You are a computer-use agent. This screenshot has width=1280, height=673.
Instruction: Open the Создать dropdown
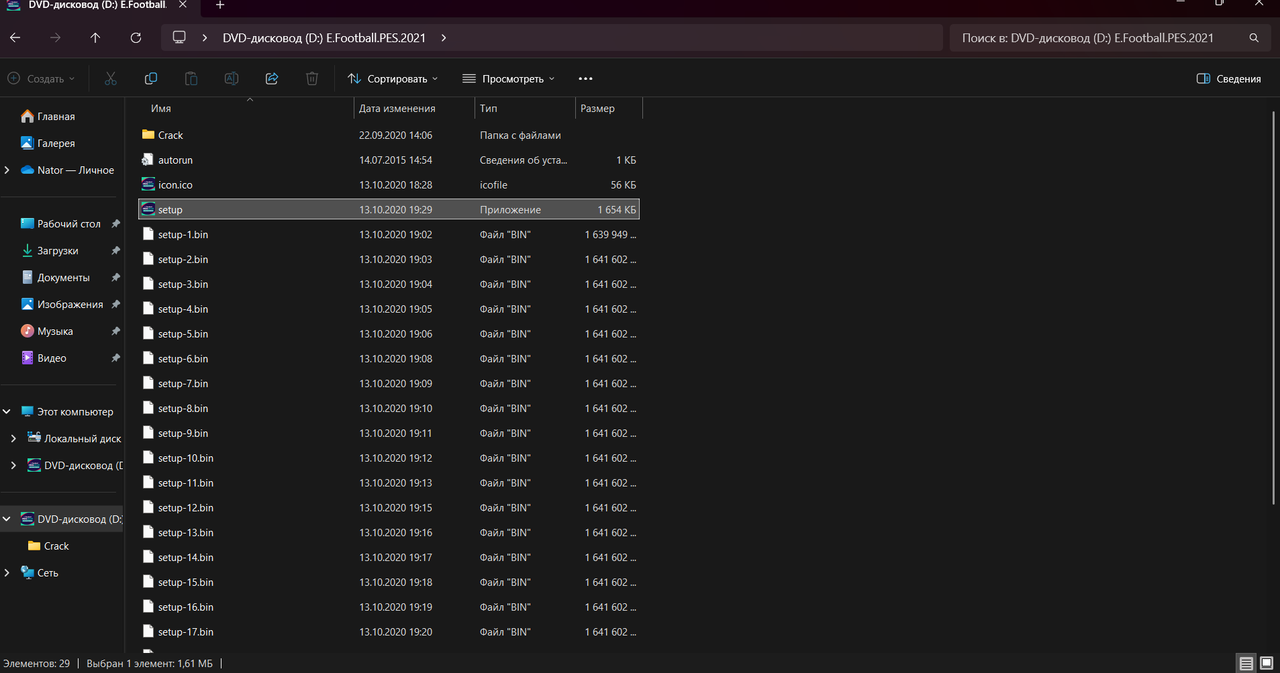click(x=41, y=78)
